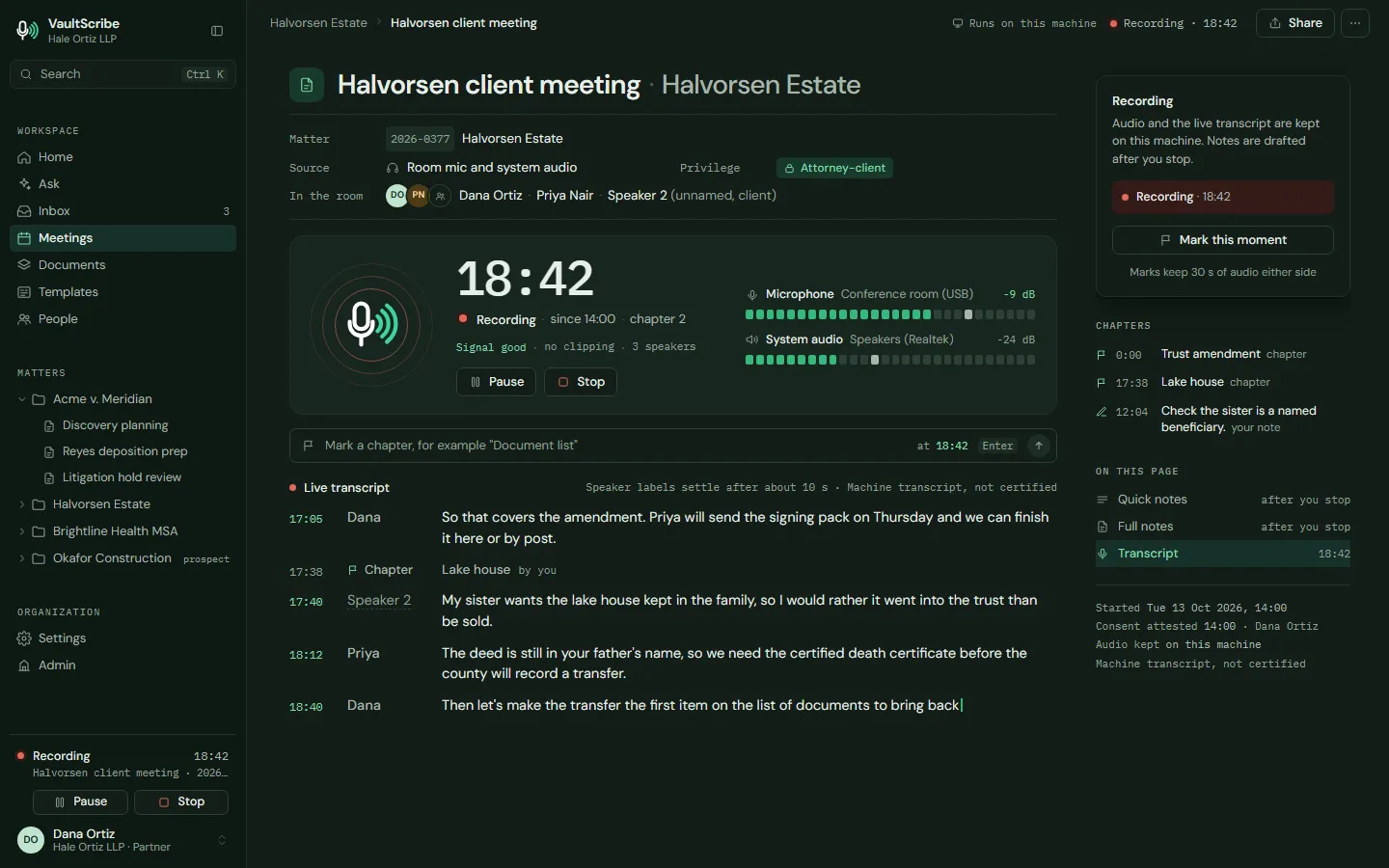Expand the Okafor Construction matter
This screenshot has height=868, width=1389.
(x=22, y=558)
